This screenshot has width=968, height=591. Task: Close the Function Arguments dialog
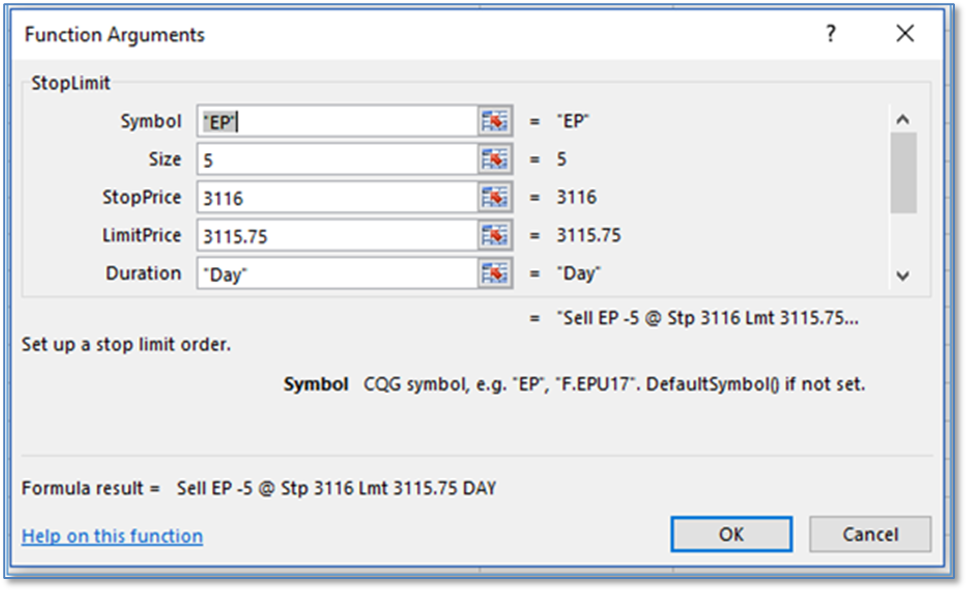click(905, 35)
